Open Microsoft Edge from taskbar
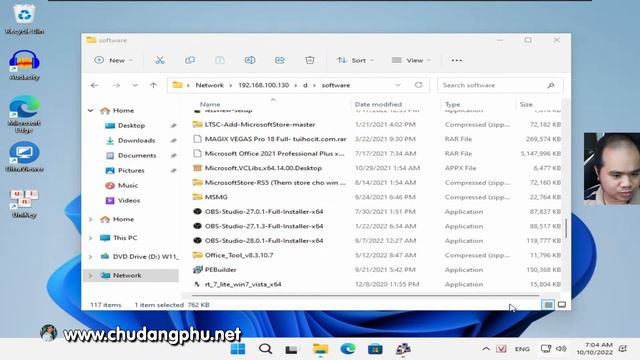The width and height of the screenshot is (640, 360). coord(348,349)
